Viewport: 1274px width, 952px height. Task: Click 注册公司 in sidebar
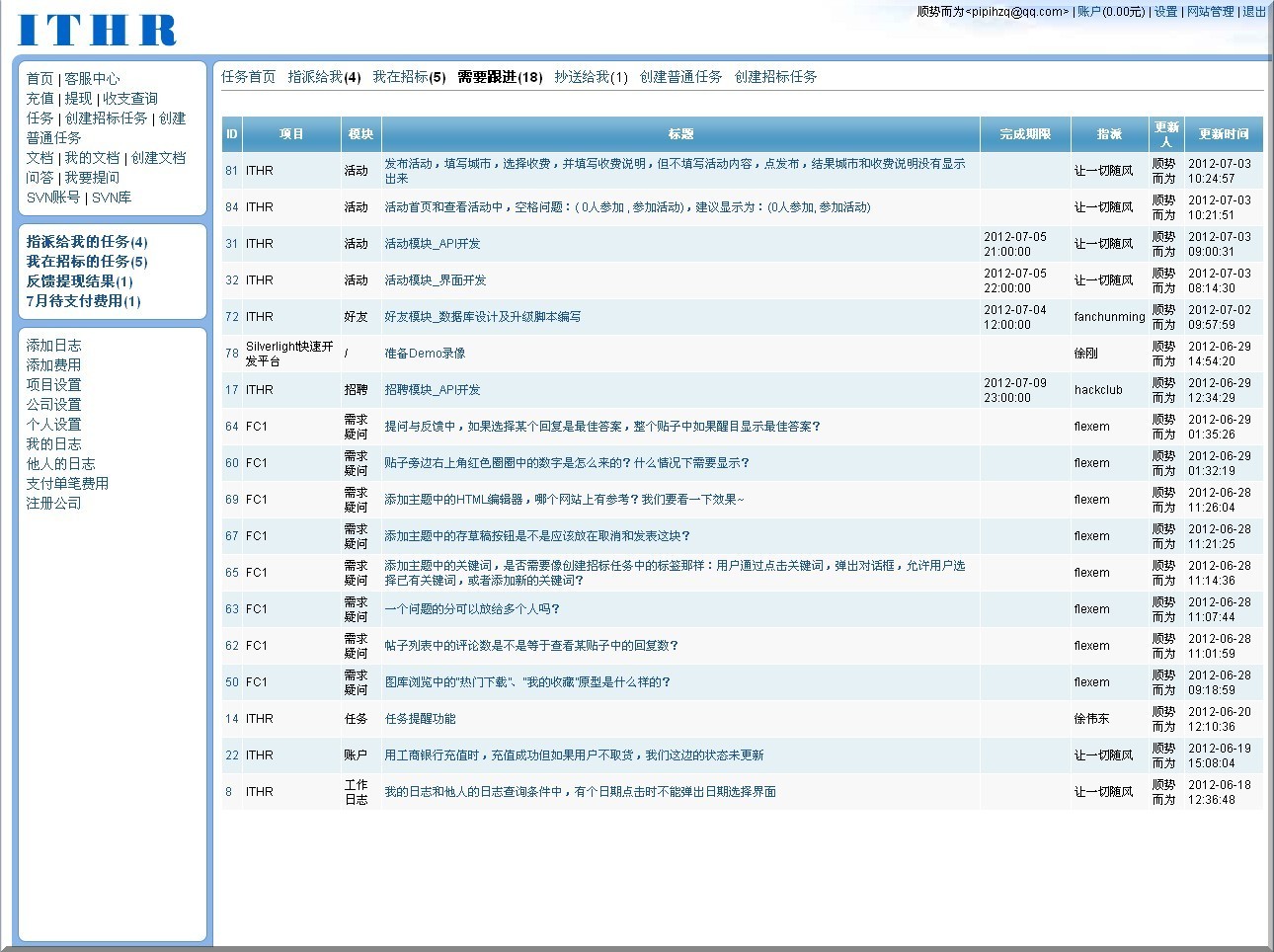click(53, 504)
